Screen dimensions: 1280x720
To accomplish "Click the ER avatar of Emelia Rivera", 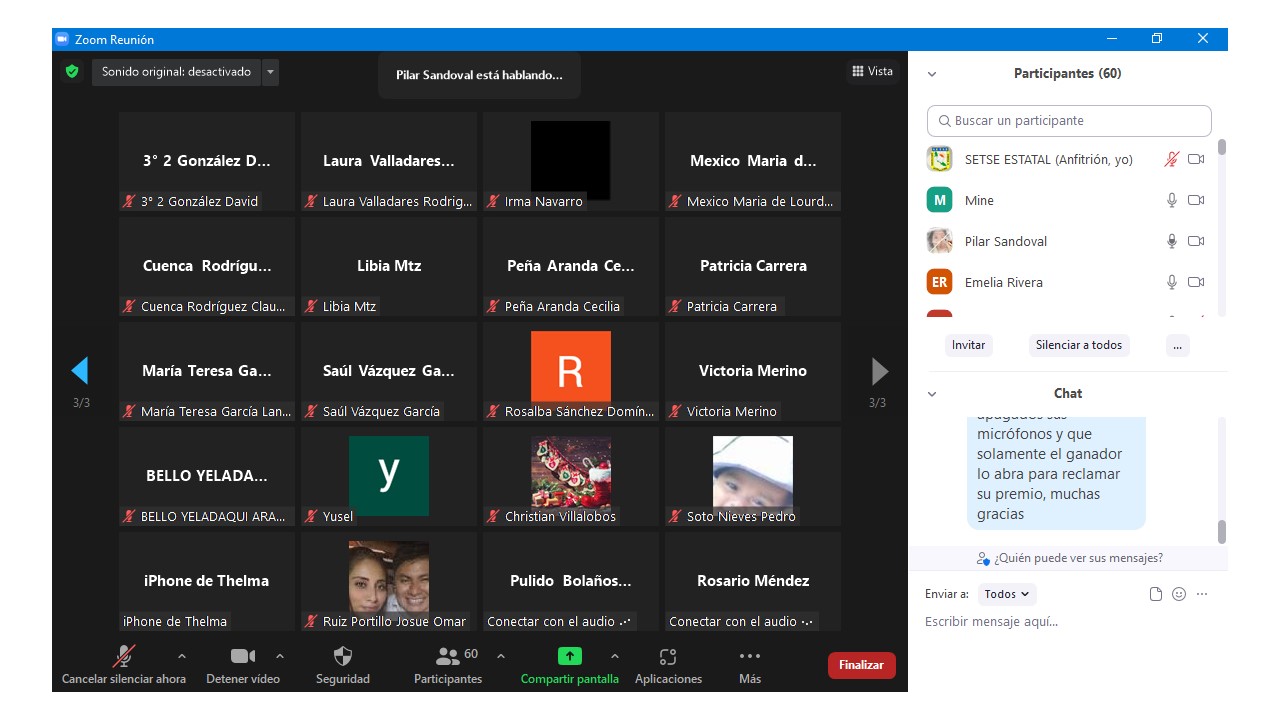I will point(939,282).
